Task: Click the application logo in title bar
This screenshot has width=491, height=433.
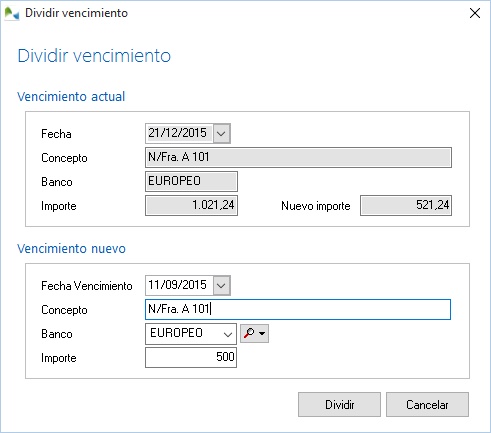Action: [x=12, y=13]
